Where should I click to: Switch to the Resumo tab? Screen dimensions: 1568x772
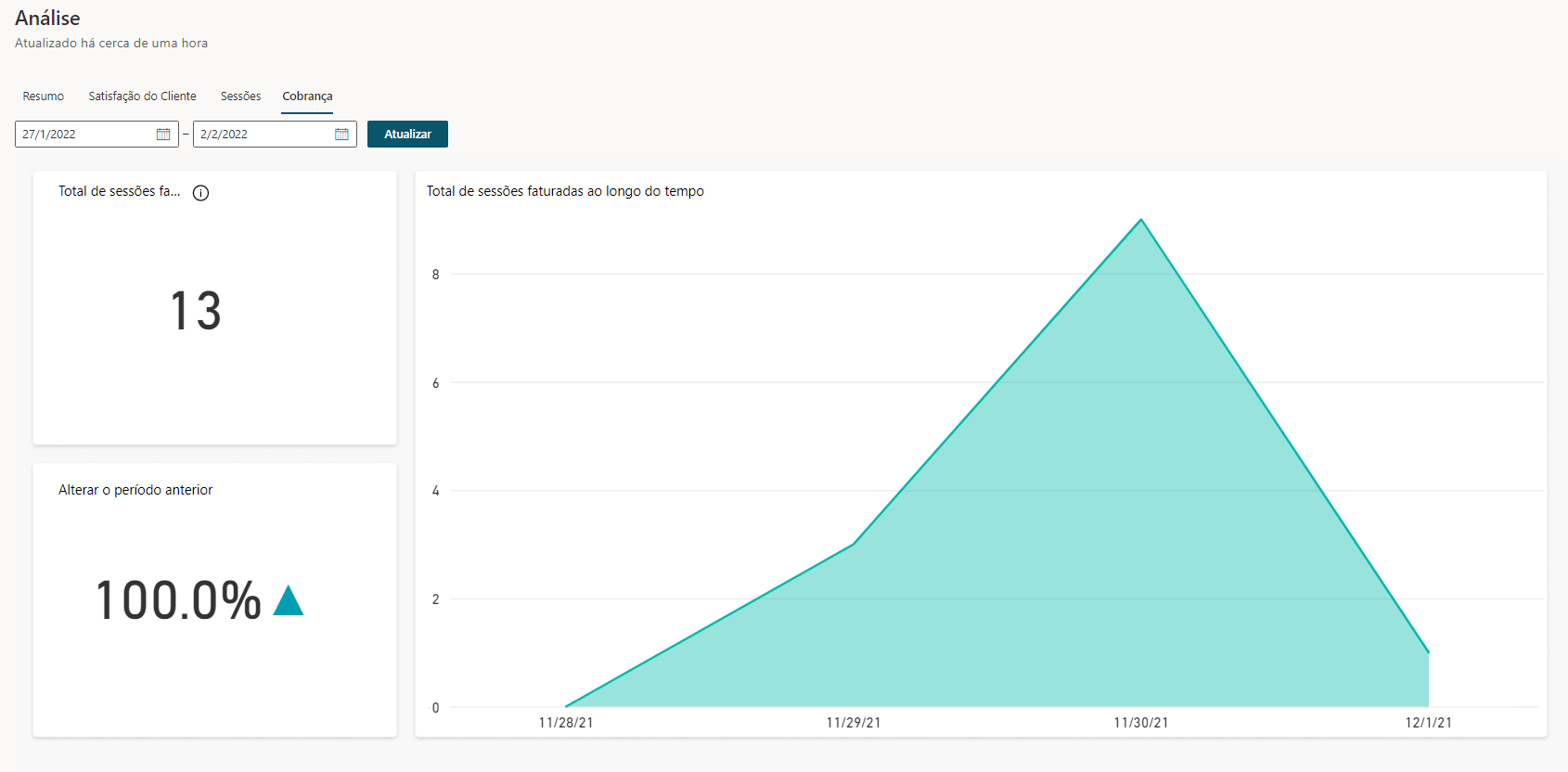click(44, 96)
